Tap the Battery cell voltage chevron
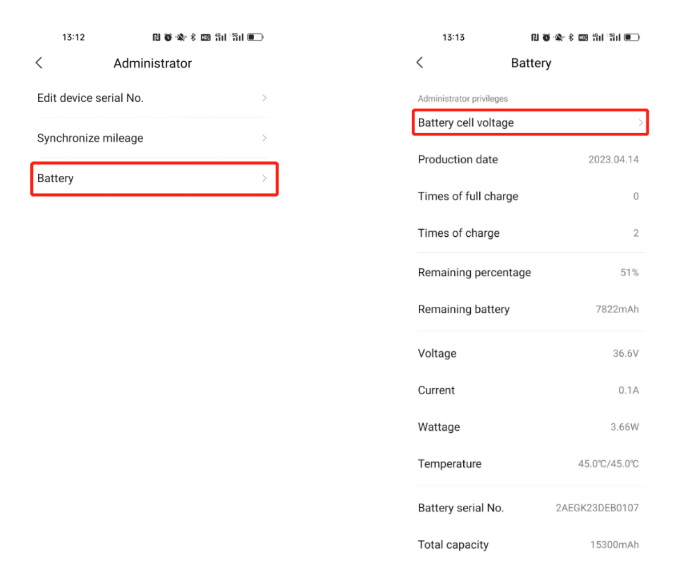679x566 pixels. coord(641,123)
